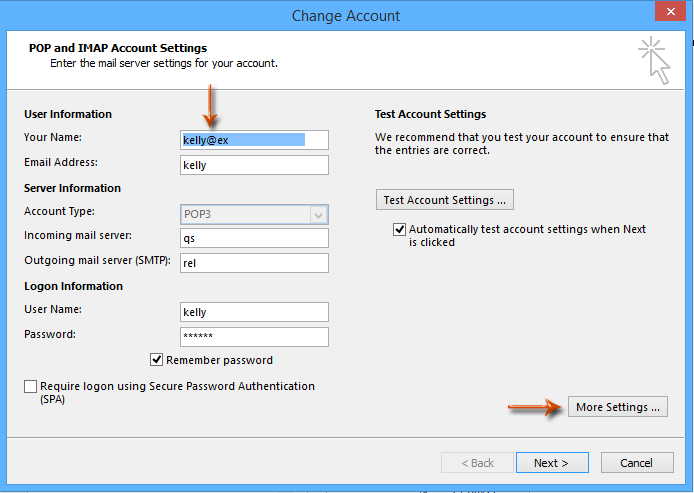
Task: Select the User Name input box
Action: pyautogui.click(x=253, y=312)
